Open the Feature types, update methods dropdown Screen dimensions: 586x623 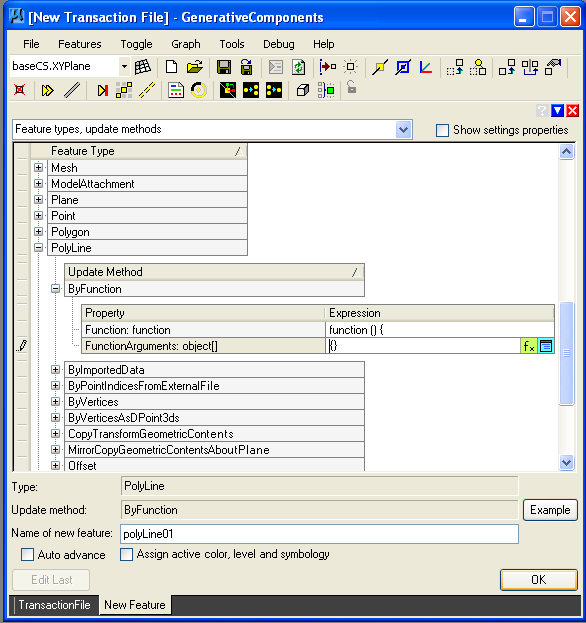pyautogui.click(x=403, y=130)
